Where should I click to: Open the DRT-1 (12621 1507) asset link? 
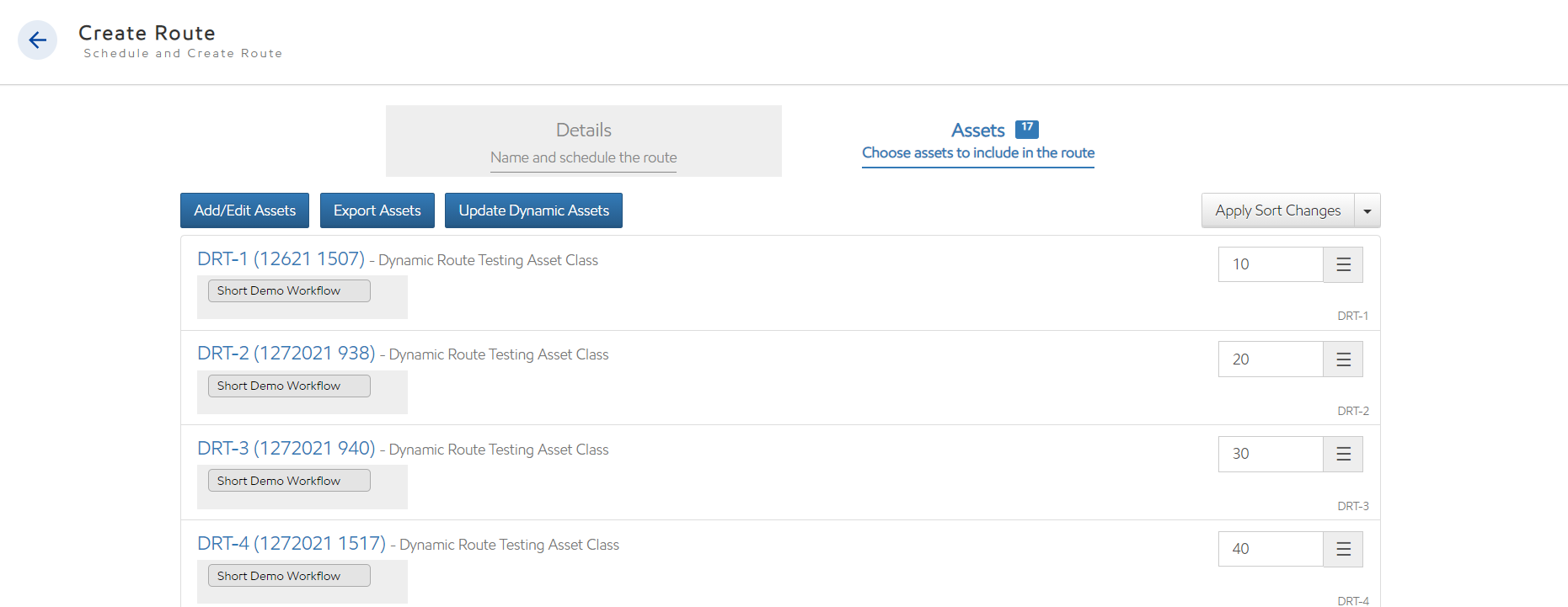tap(281, 259)
